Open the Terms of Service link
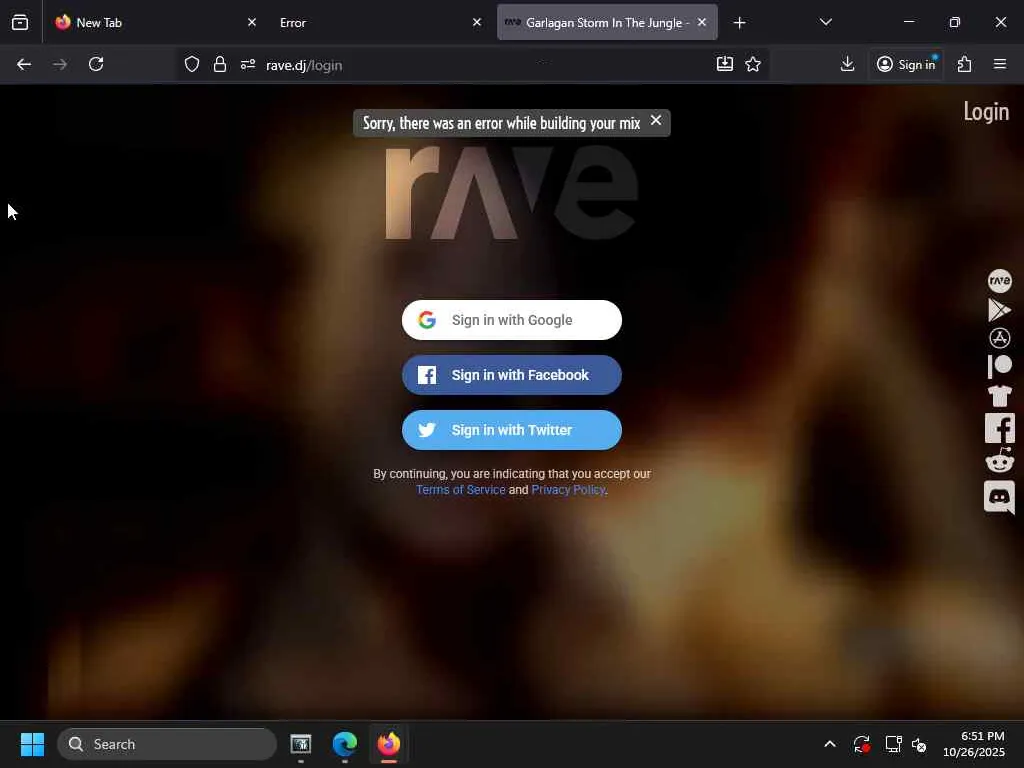 click(x=460, y=490)
